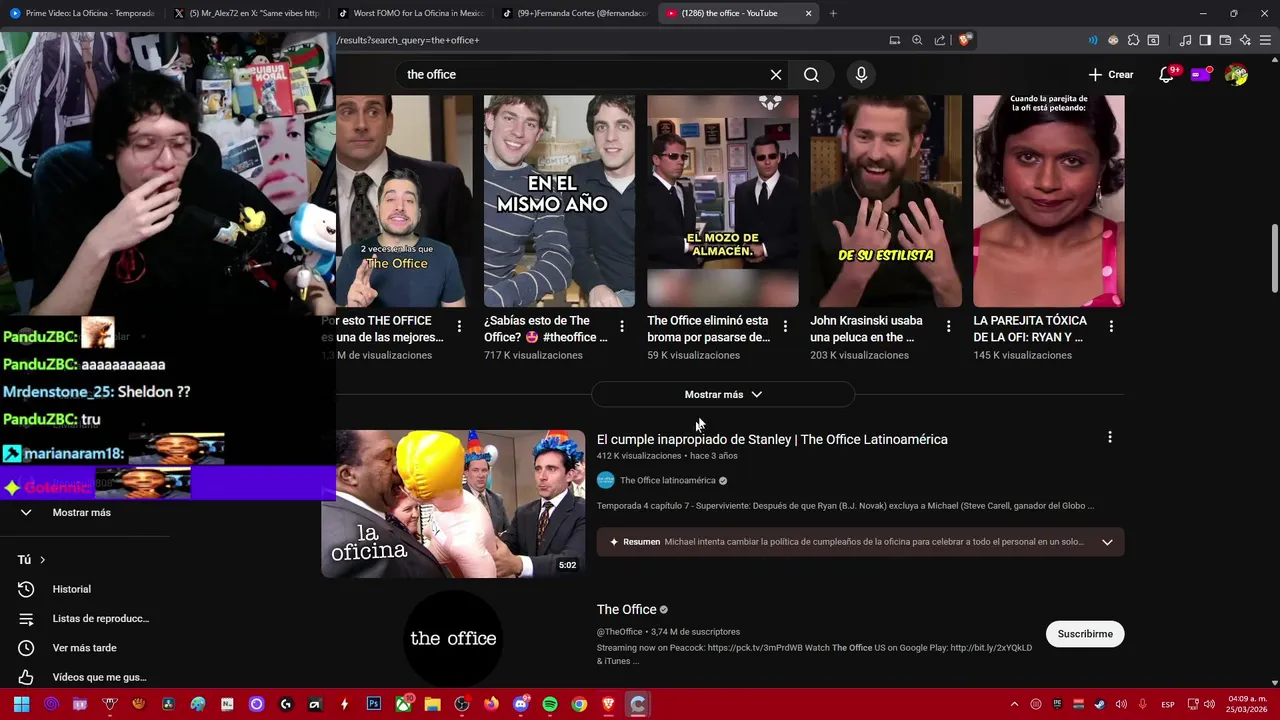Expand sidebar Mostrar más chevron
This screenshot has height=720, width=1280.
click(x=26, y=512)
